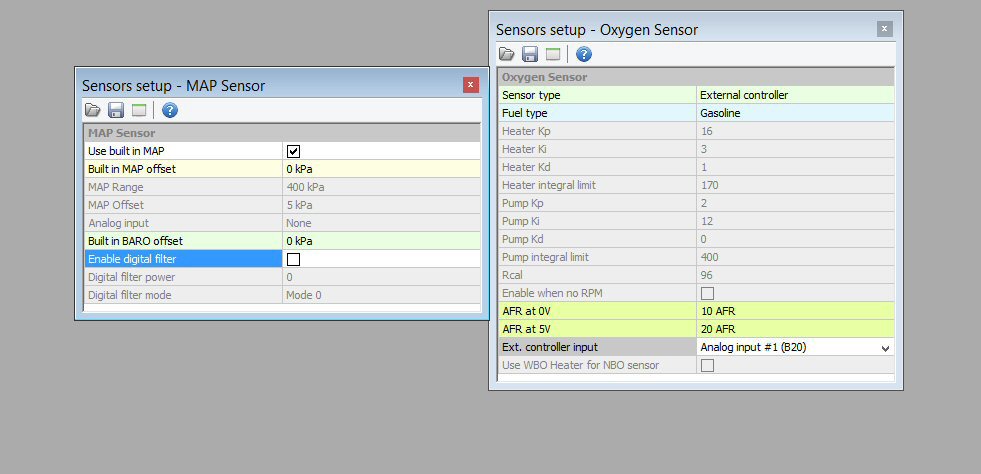
Task: Edit the Built in MAP offset value
Action: (x=380, y=169)
